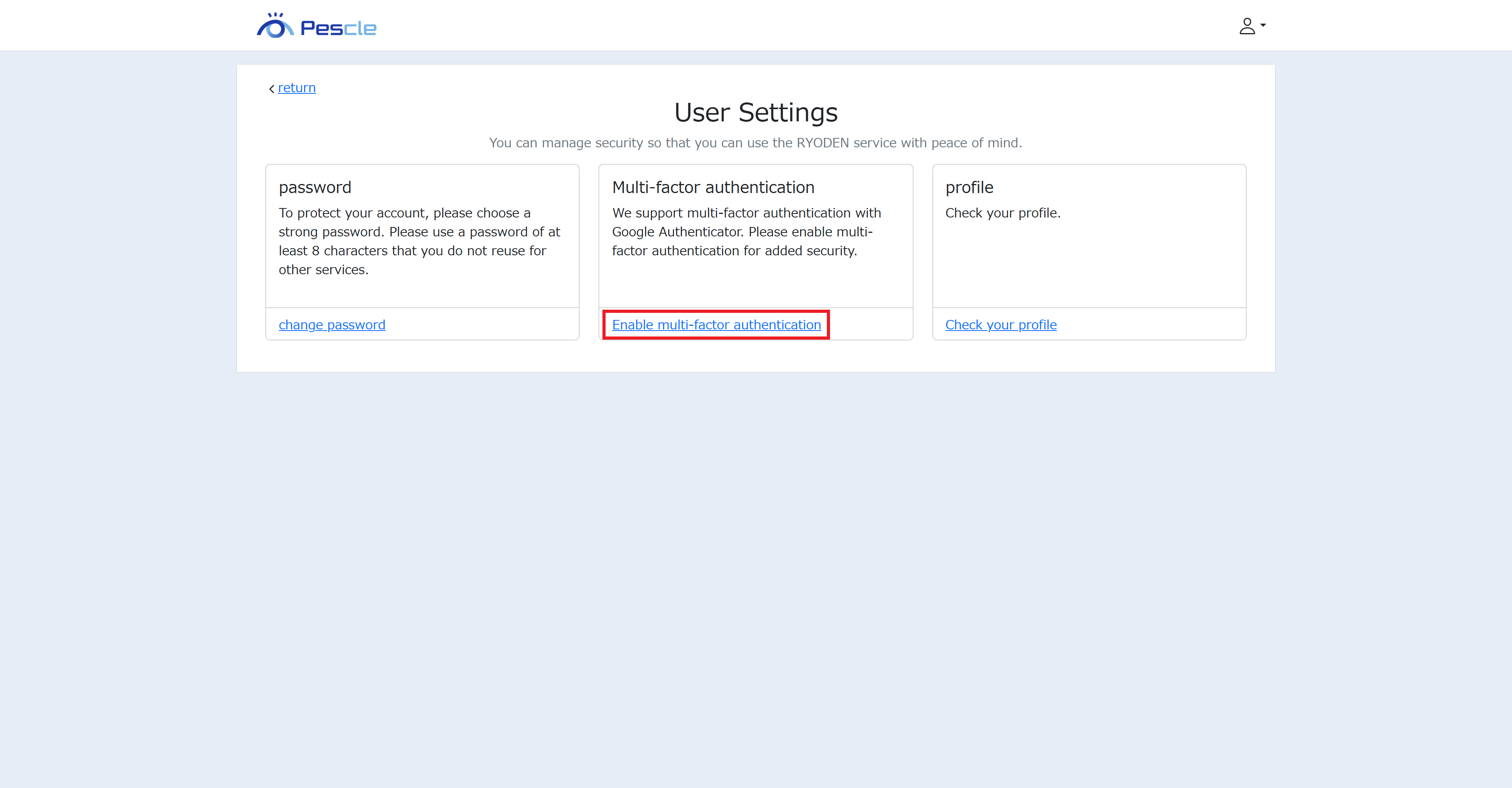Click the profile card title

click(969, 187)
